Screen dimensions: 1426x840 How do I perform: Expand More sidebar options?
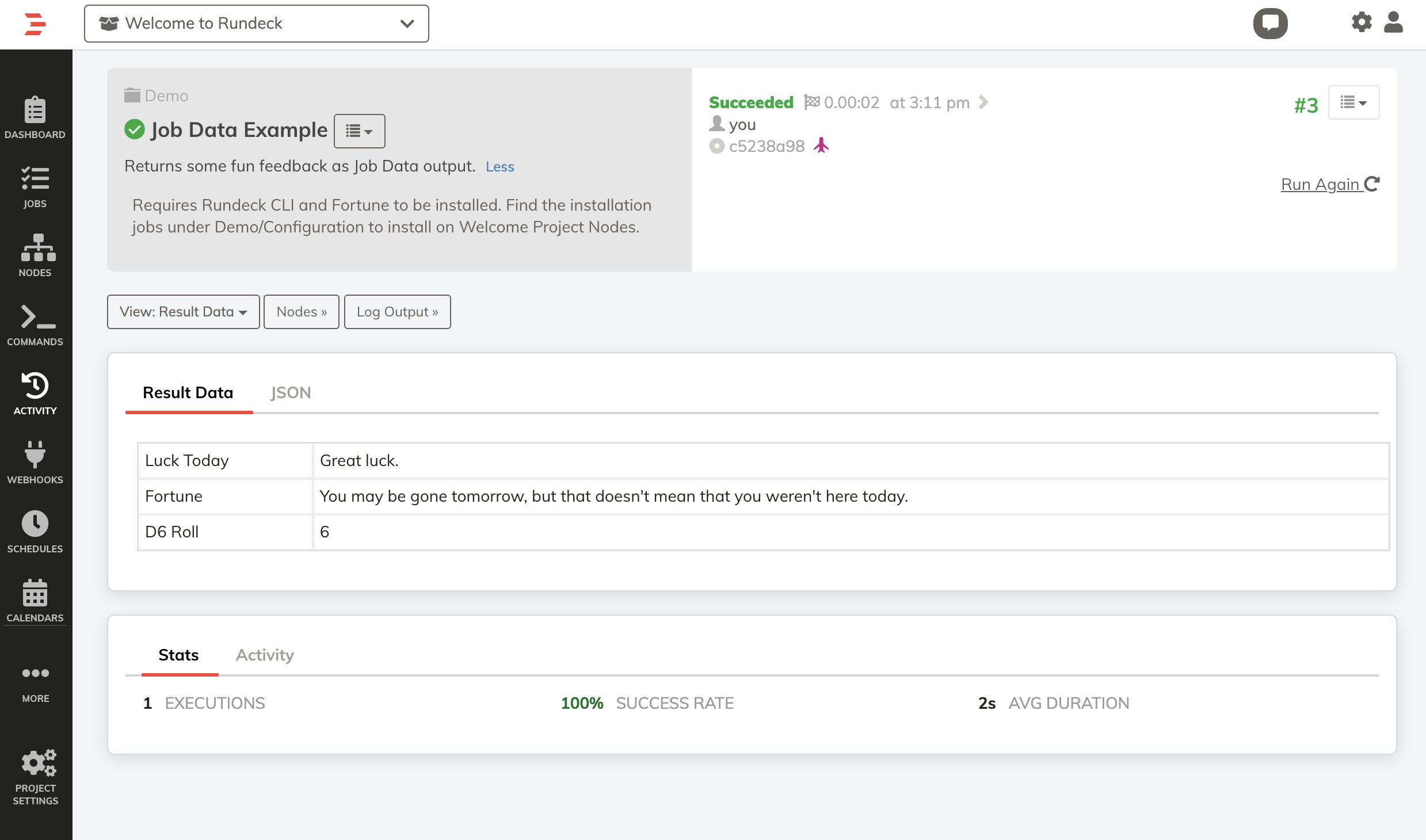point(35,685)
